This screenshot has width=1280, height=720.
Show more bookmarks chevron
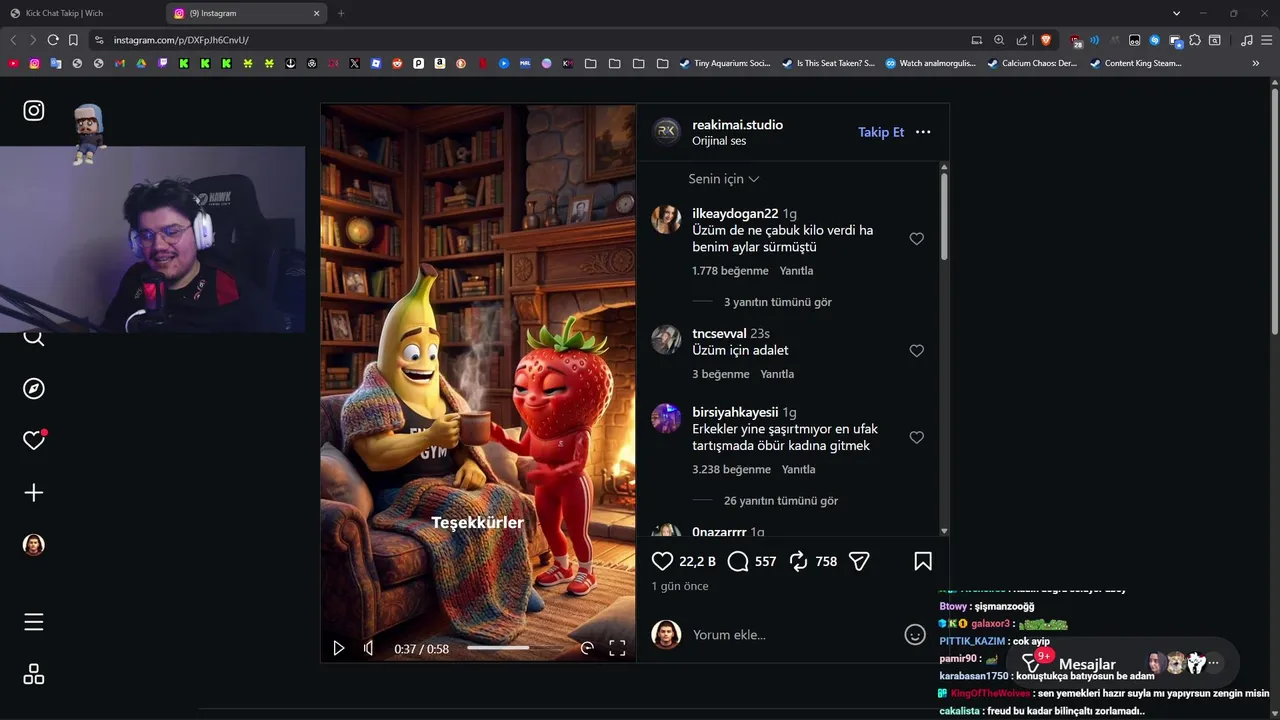coord(1256,63)
